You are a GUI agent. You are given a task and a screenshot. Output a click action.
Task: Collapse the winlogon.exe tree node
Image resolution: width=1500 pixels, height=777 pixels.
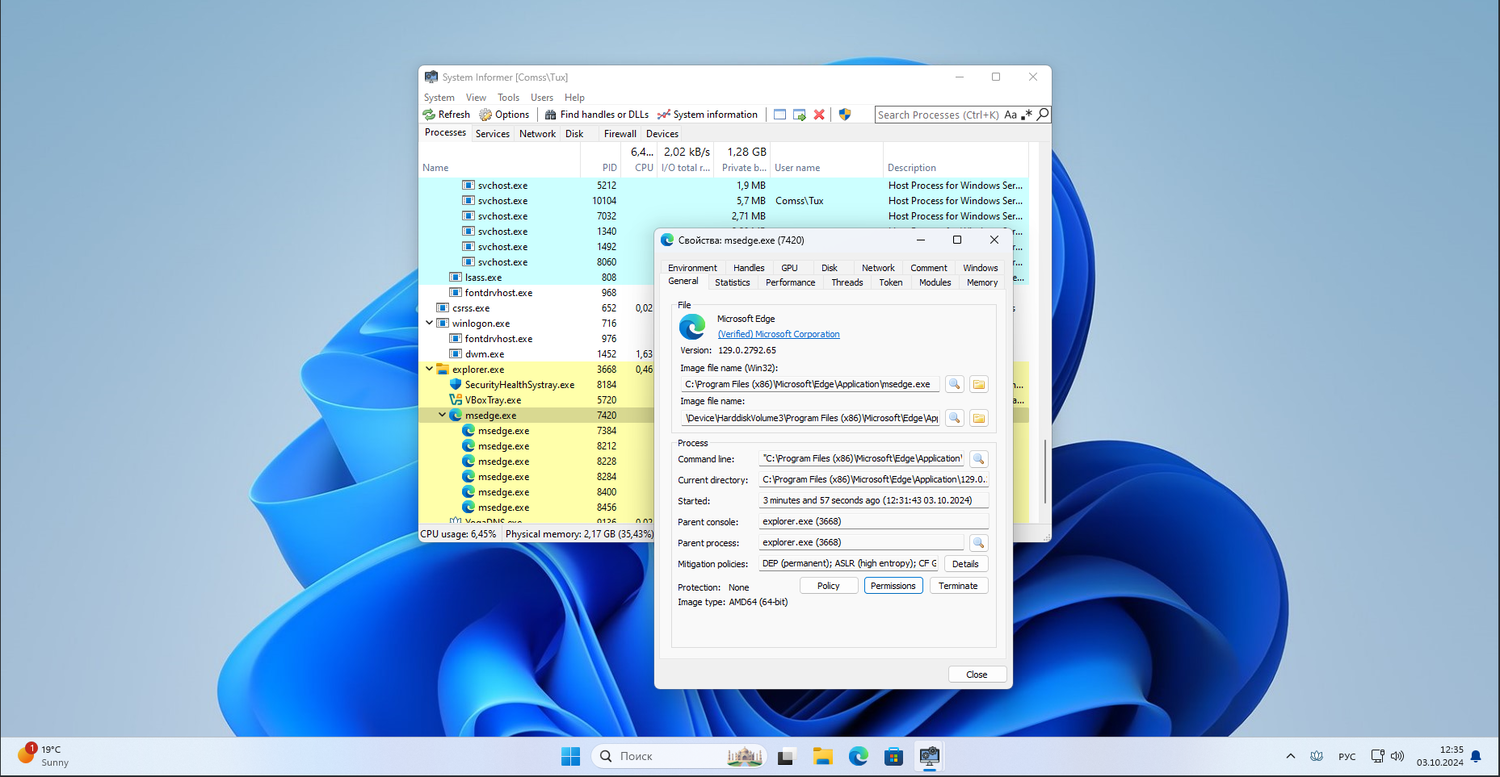click(x=430, y=323)
